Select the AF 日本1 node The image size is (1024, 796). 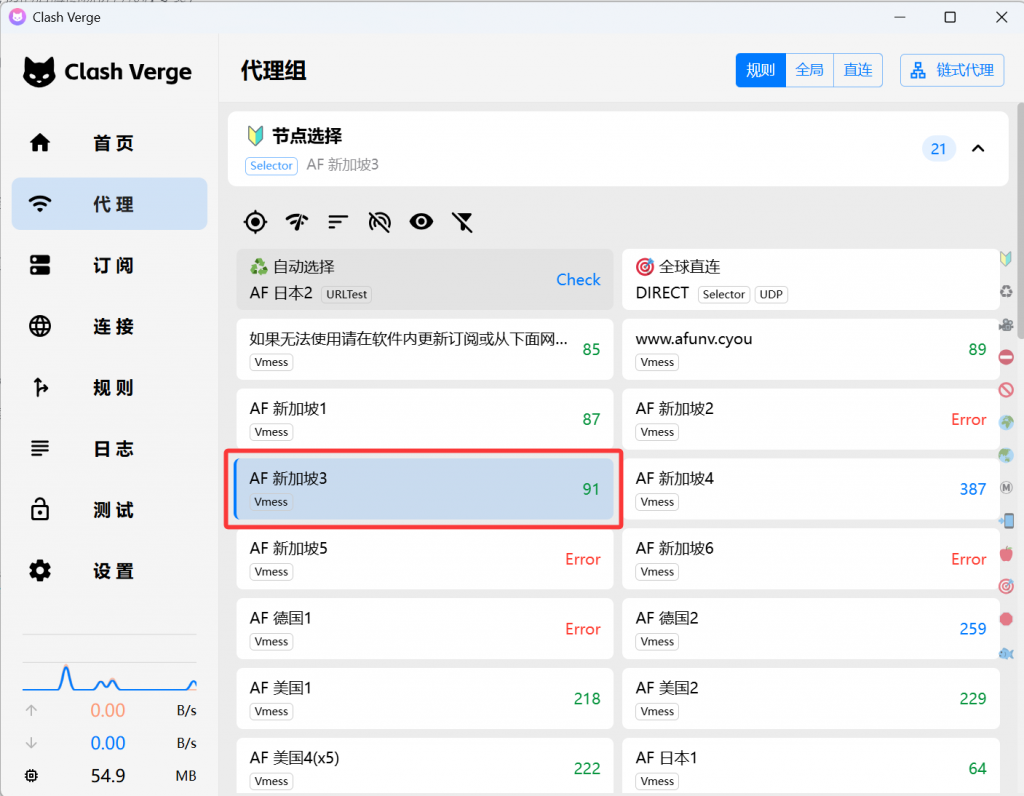810,767
